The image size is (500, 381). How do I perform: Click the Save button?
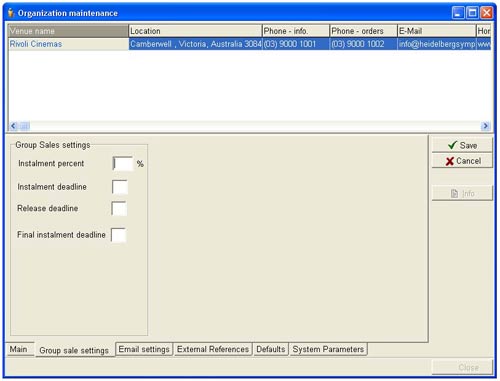(462, 145)
